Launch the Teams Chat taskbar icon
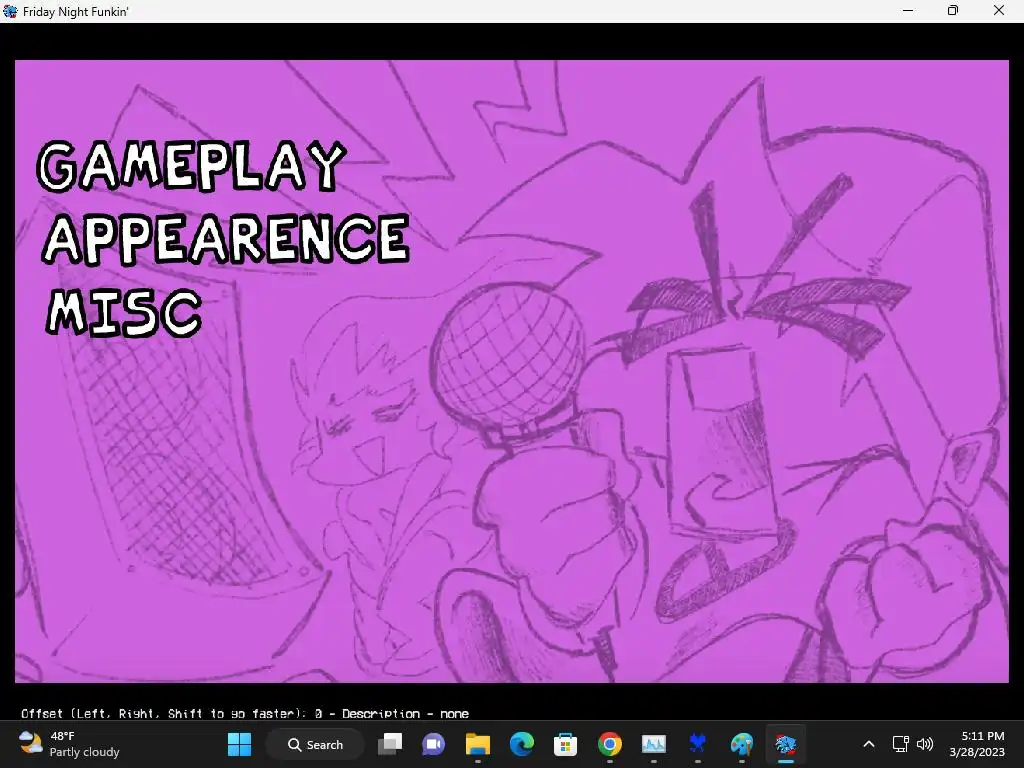Screen dimensions: 1024x768 tap(434, 744)
